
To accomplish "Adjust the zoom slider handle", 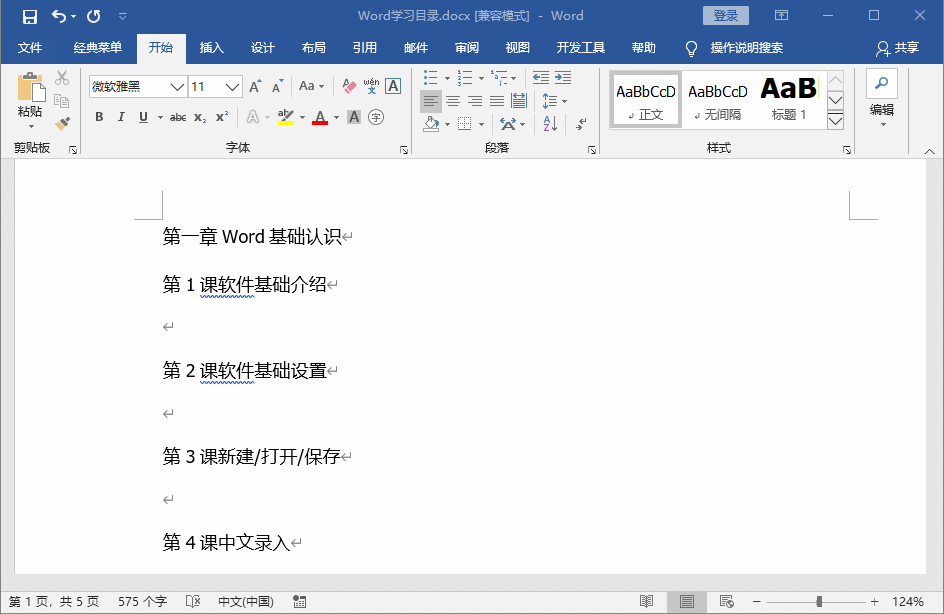I will 819,601.
